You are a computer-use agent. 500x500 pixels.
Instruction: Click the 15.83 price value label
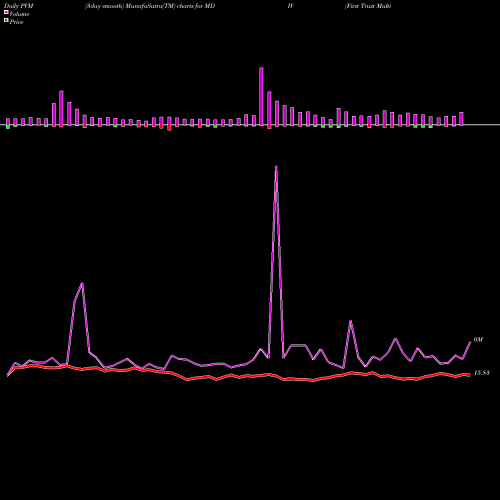tap(481, 373)
